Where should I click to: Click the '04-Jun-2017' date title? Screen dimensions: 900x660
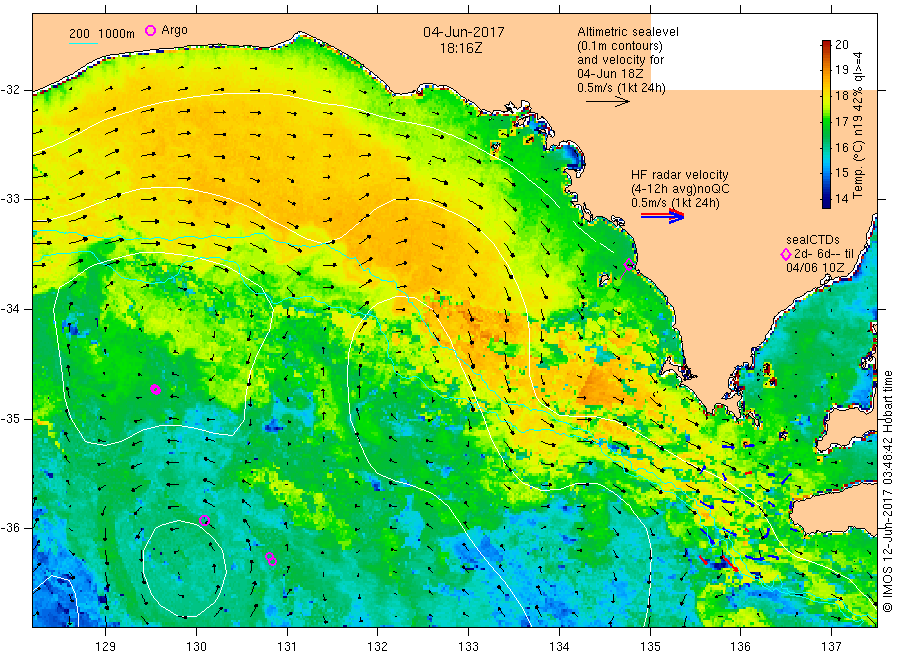pyautogui.click(x=464, y=32)
